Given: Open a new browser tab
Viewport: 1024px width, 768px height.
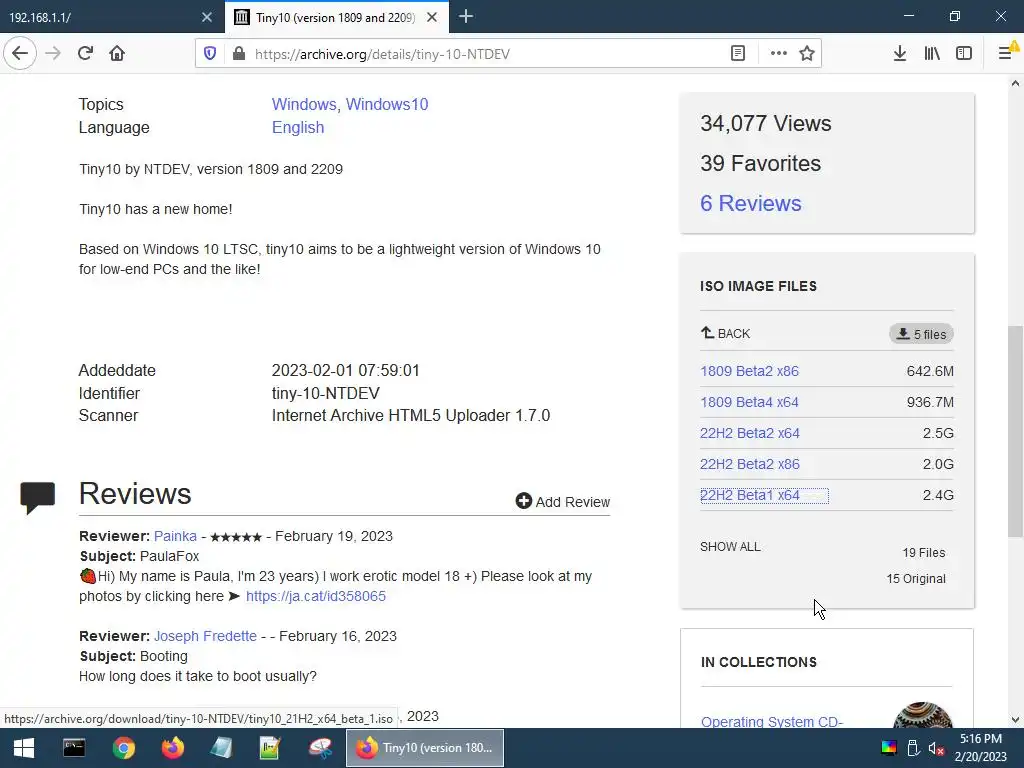Looking at the screenshot, I should point(466,17).
